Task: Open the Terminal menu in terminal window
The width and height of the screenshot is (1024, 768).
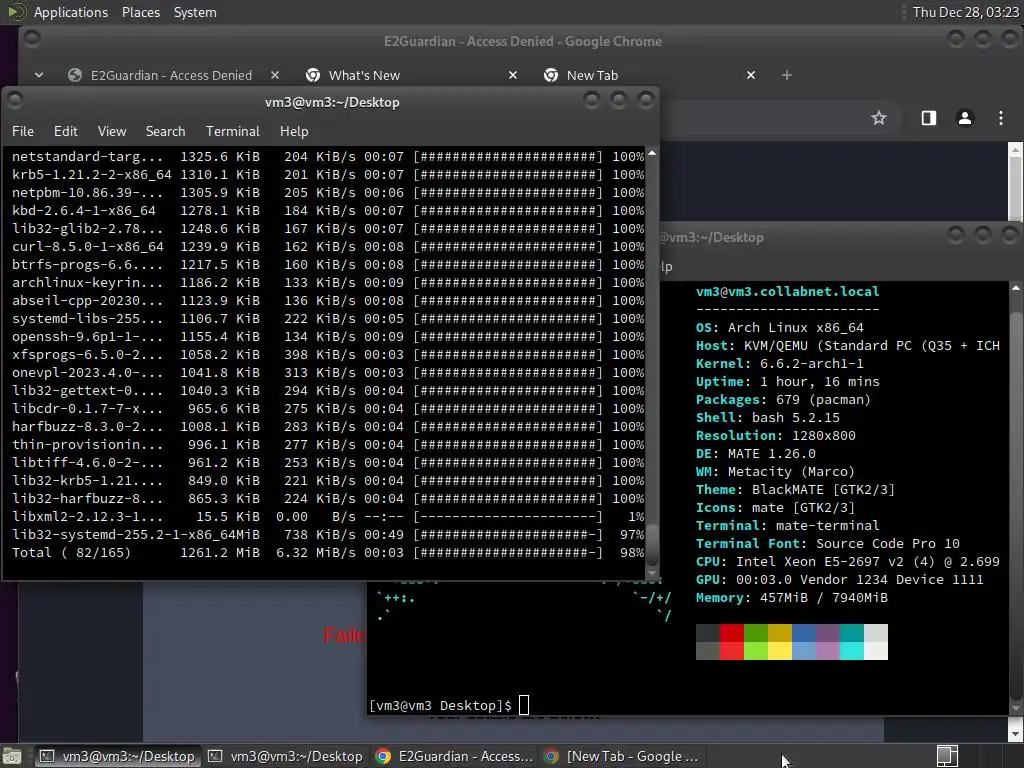Action: pos(232,131)
